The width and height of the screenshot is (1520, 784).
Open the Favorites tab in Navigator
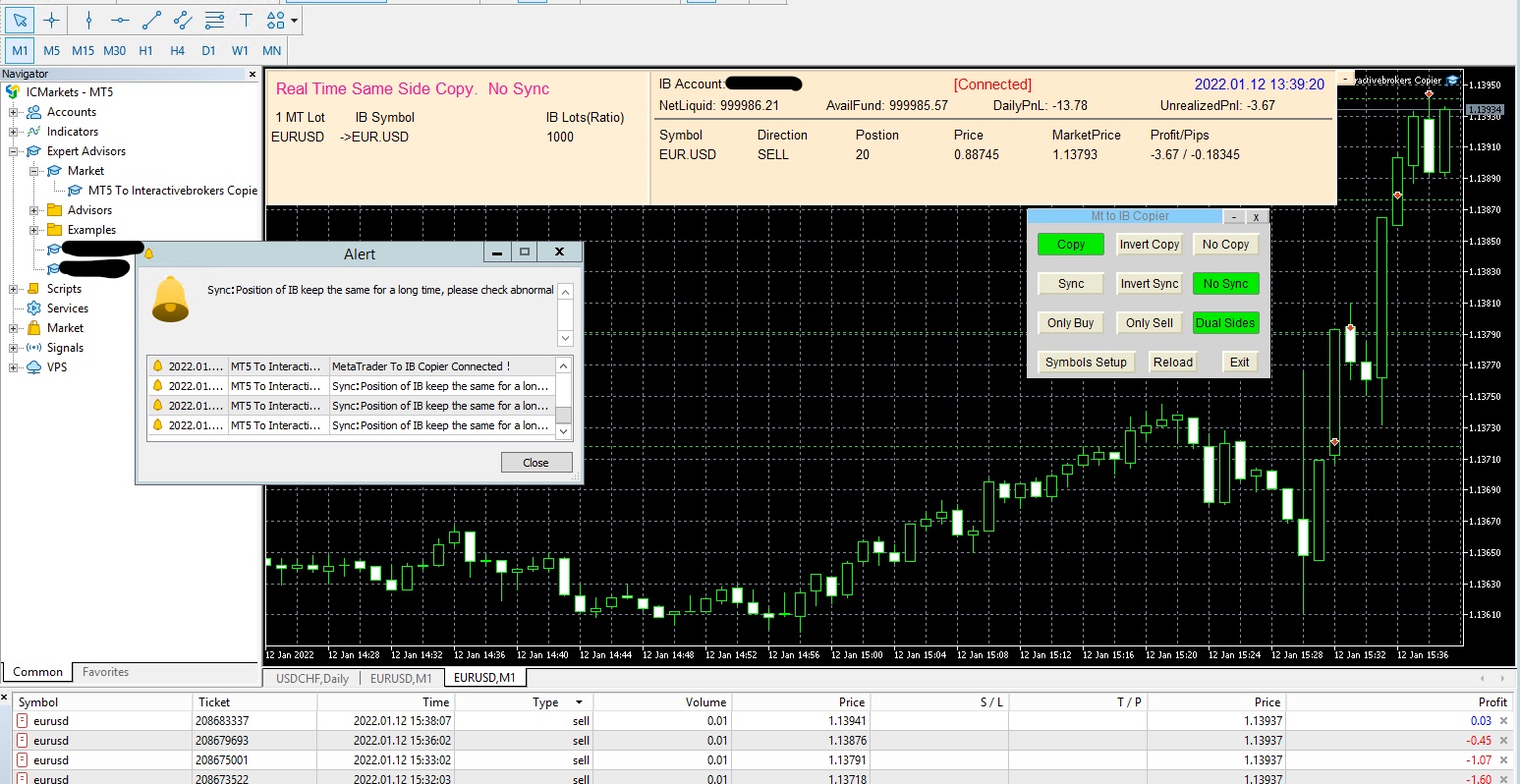point(105,672)
